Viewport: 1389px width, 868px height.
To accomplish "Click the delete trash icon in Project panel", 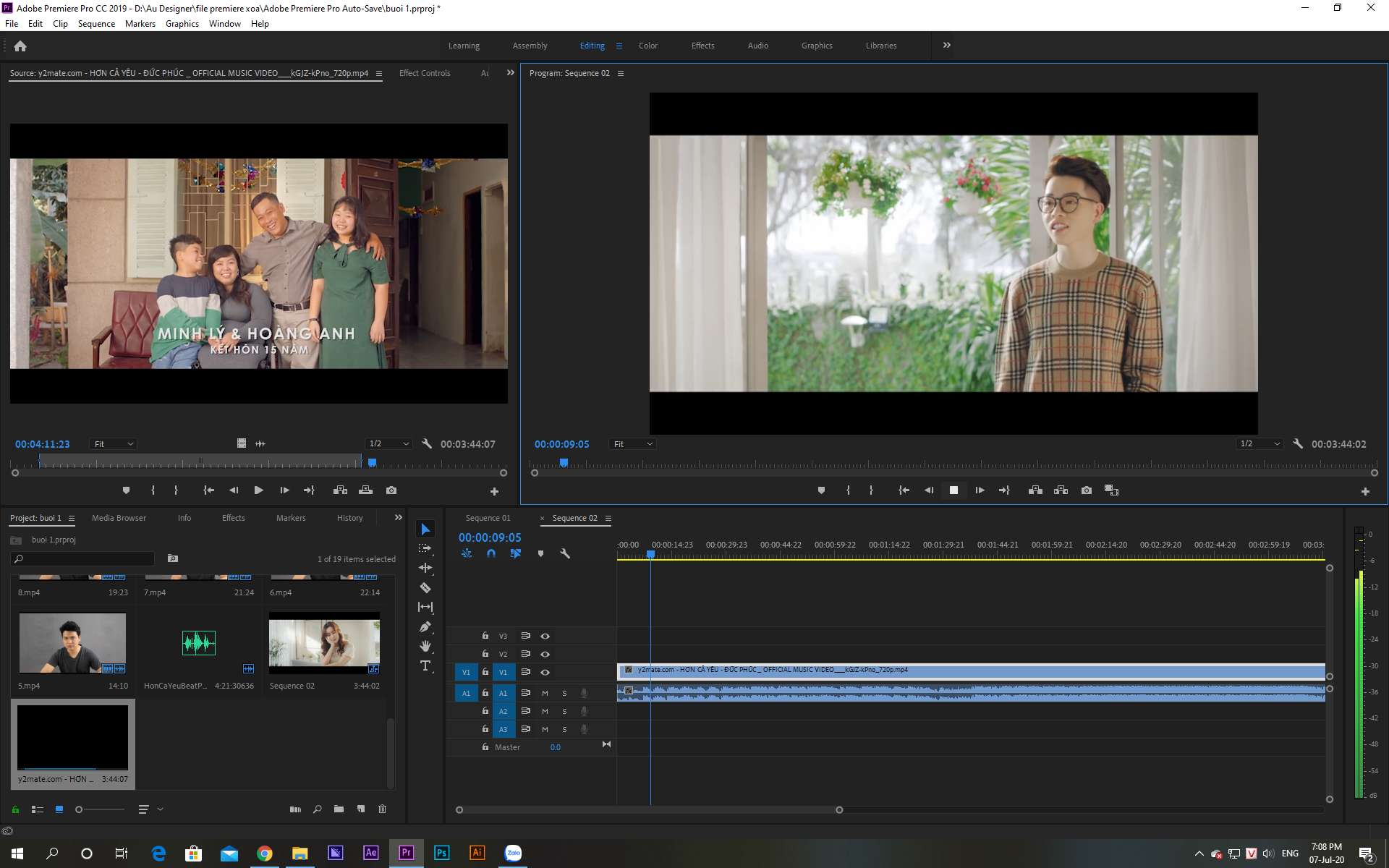I will [383, 809].
